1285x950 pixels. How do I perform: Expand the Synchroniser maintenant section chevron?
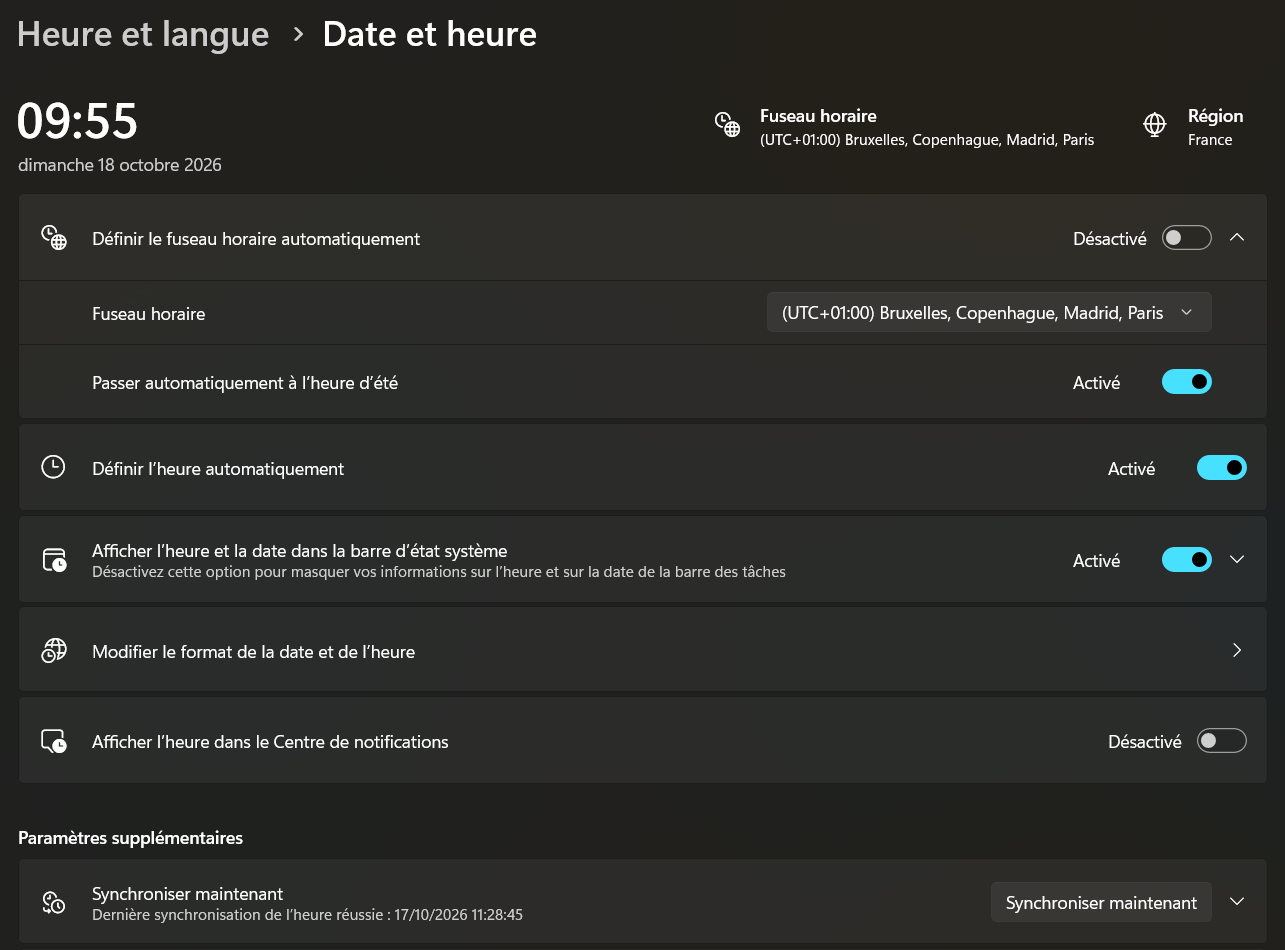1237,902
